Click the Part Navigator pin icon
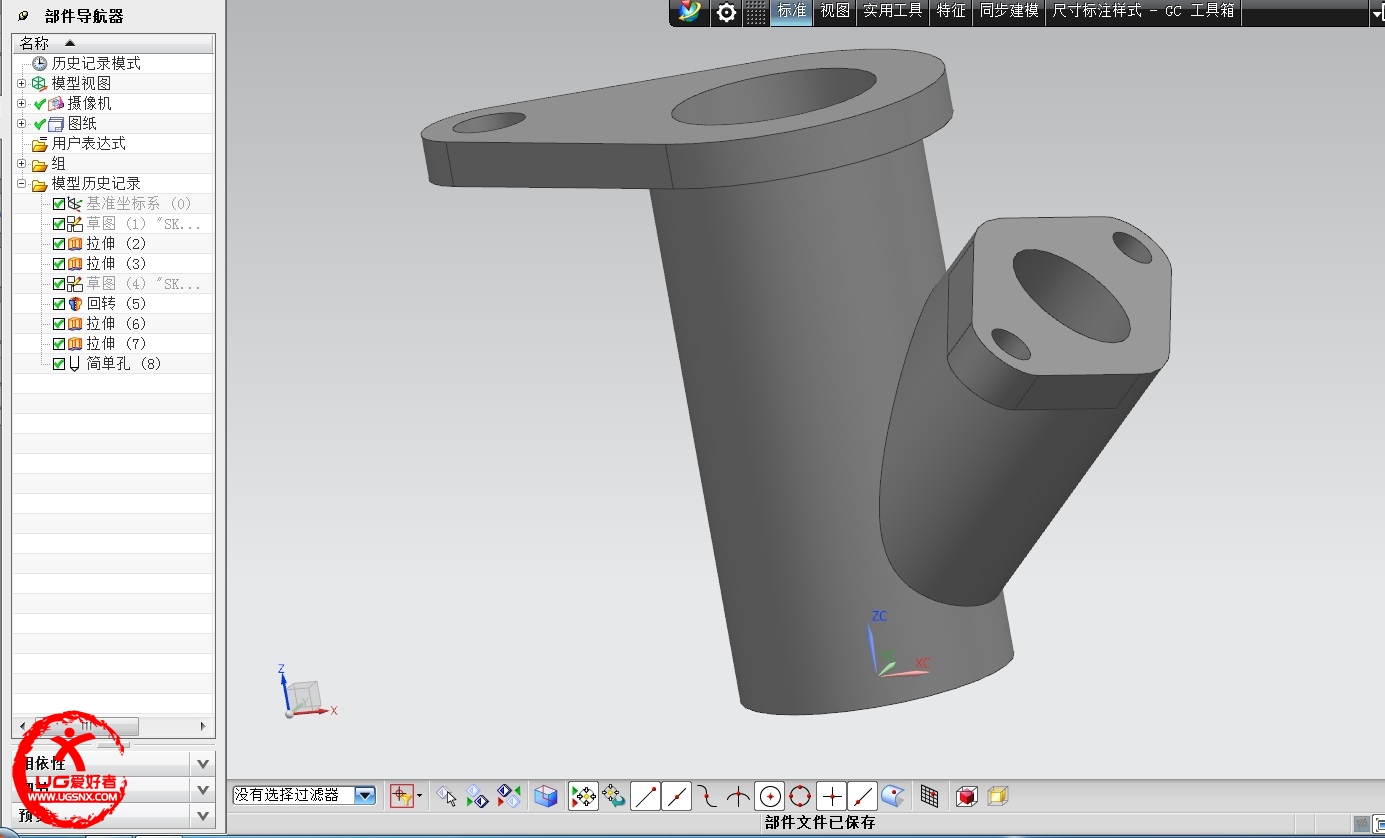The height and width of the screenshot is (838, 1385). [x=24, y=16]
